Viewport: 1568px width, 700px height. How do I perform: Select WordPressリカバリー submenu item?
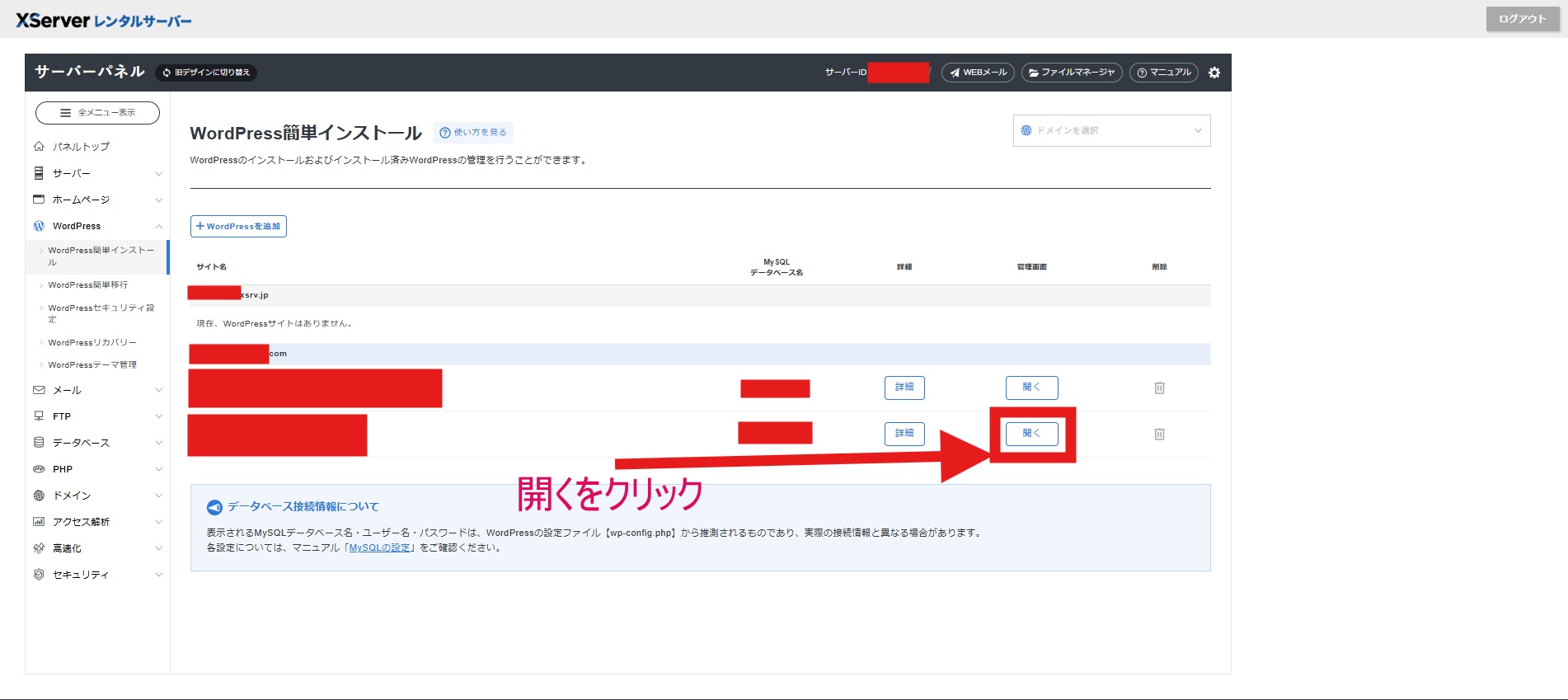pyautogui.click(x=92, y=343)
